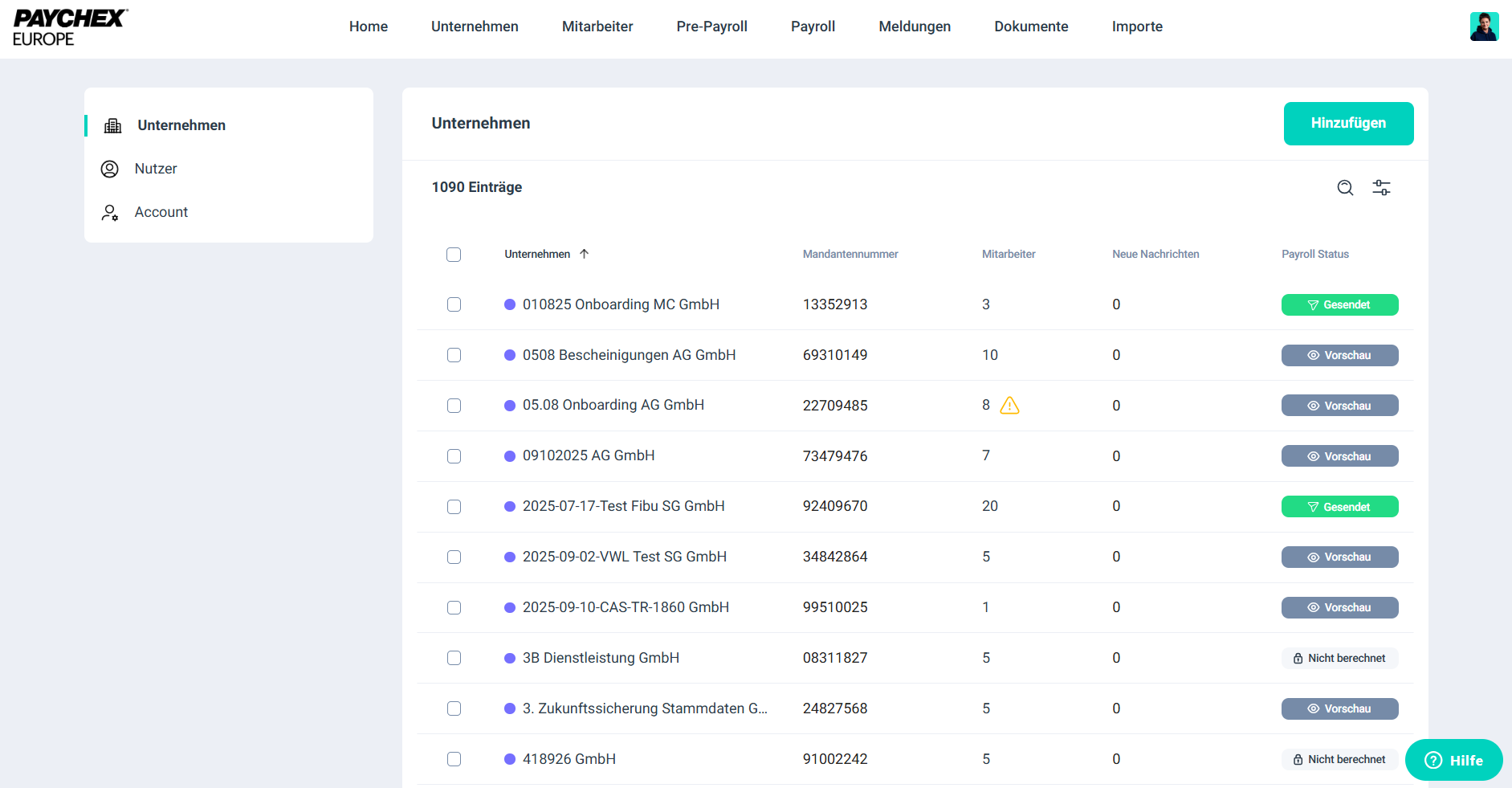Screen dimensions: 1512x788
Task: Click the Paychex Europe logo
Action: point(70,27)
